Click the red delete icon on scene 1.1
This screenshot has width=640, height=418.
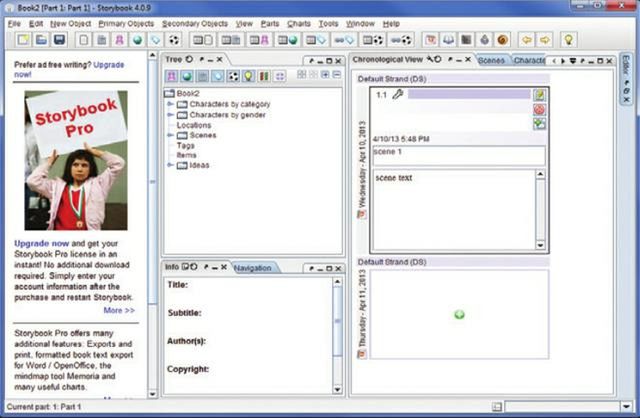point(540,109)
